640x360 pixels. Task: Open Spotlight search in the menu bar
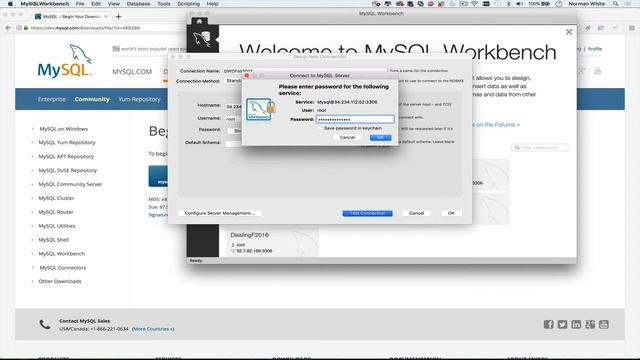click(615, 4)
